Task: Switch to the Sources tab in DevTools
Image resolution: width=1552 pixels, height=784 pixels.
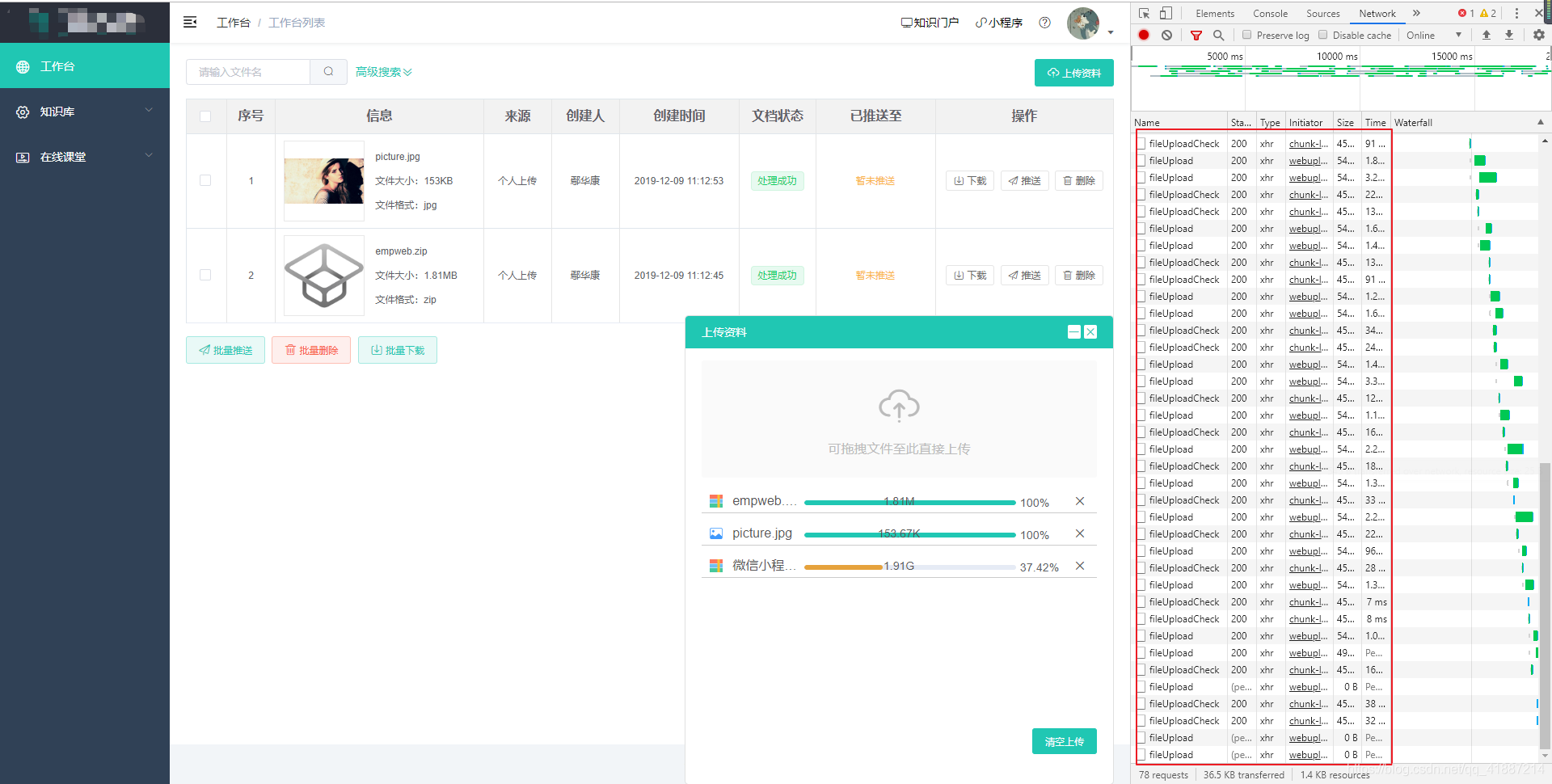Action: tap(1323, 13)
